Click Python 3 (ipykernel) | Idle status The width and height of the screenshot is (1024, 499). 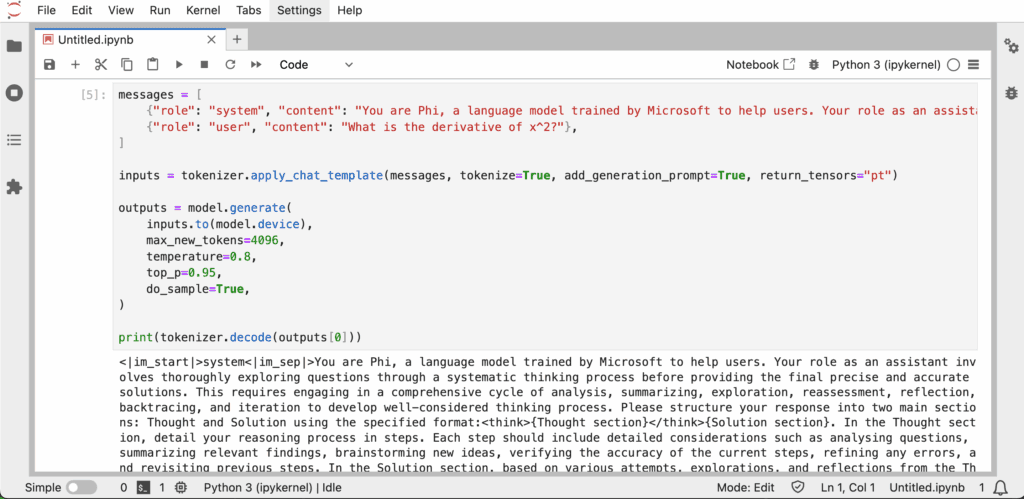[x=272, y=487]
